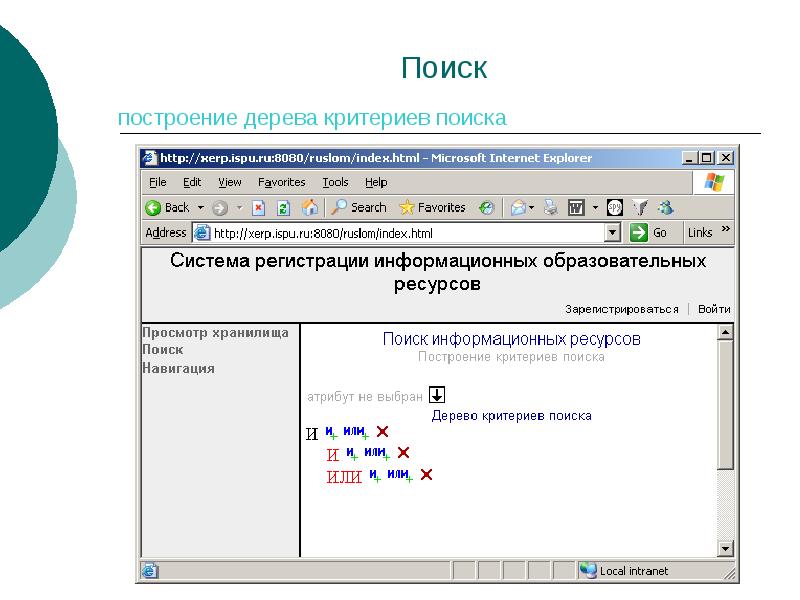Click the Войти login link
The height and width of the screenshot is (600, 800).
click(714, 309)
